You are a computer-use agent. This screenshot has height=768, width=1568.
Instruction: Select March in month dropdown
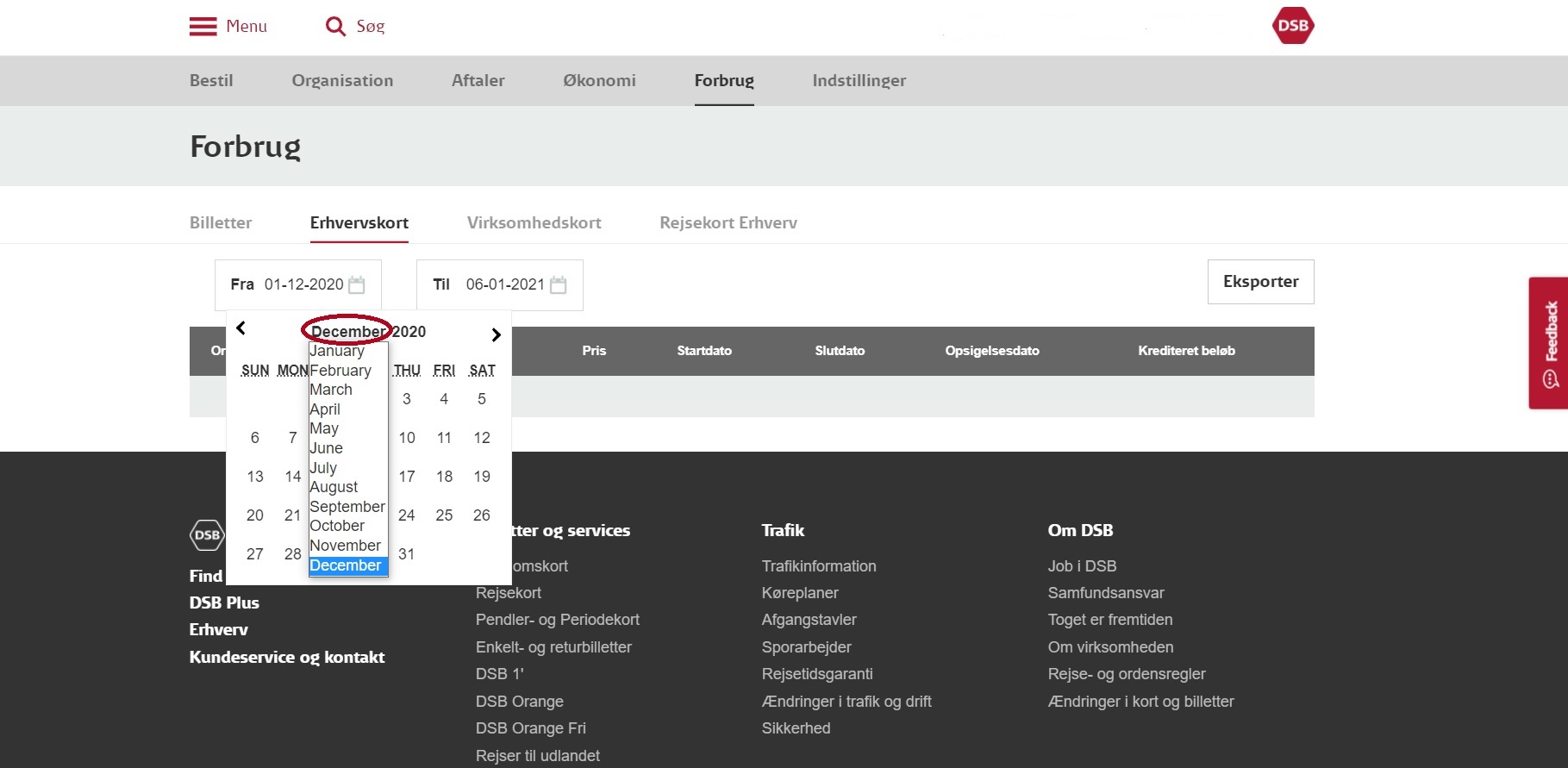pyautogui.click(x=331, y=390)
